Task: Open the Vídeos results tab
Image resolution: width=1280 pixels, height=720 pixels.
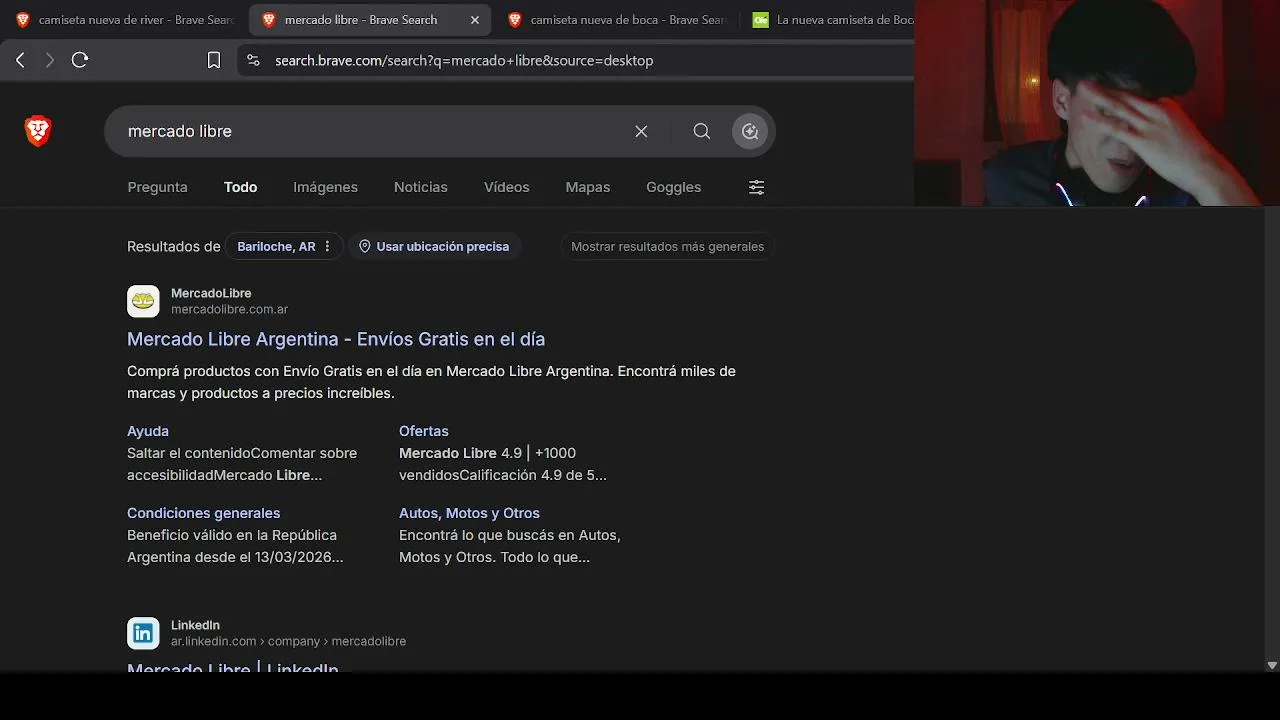Action: click(x=506, y=187)
